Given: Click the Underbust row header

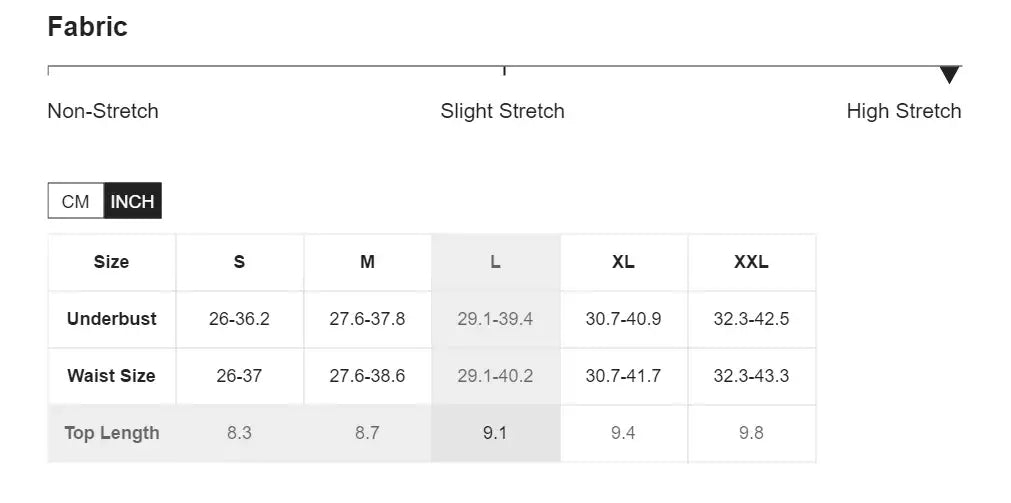Looking at the screenshot, I should tap(111, 319).
